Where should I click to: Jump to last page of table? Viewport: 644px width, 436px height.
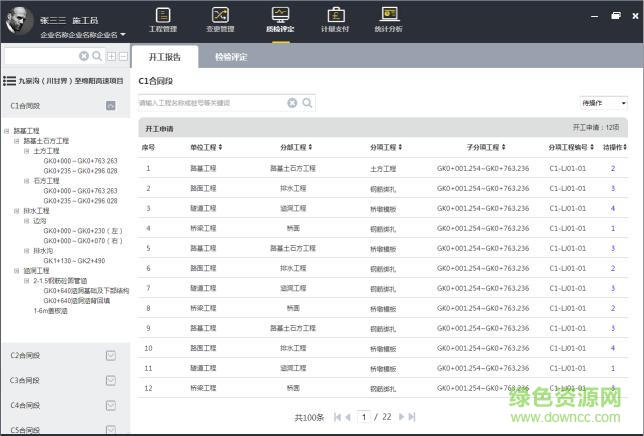(x=412, y=416)
